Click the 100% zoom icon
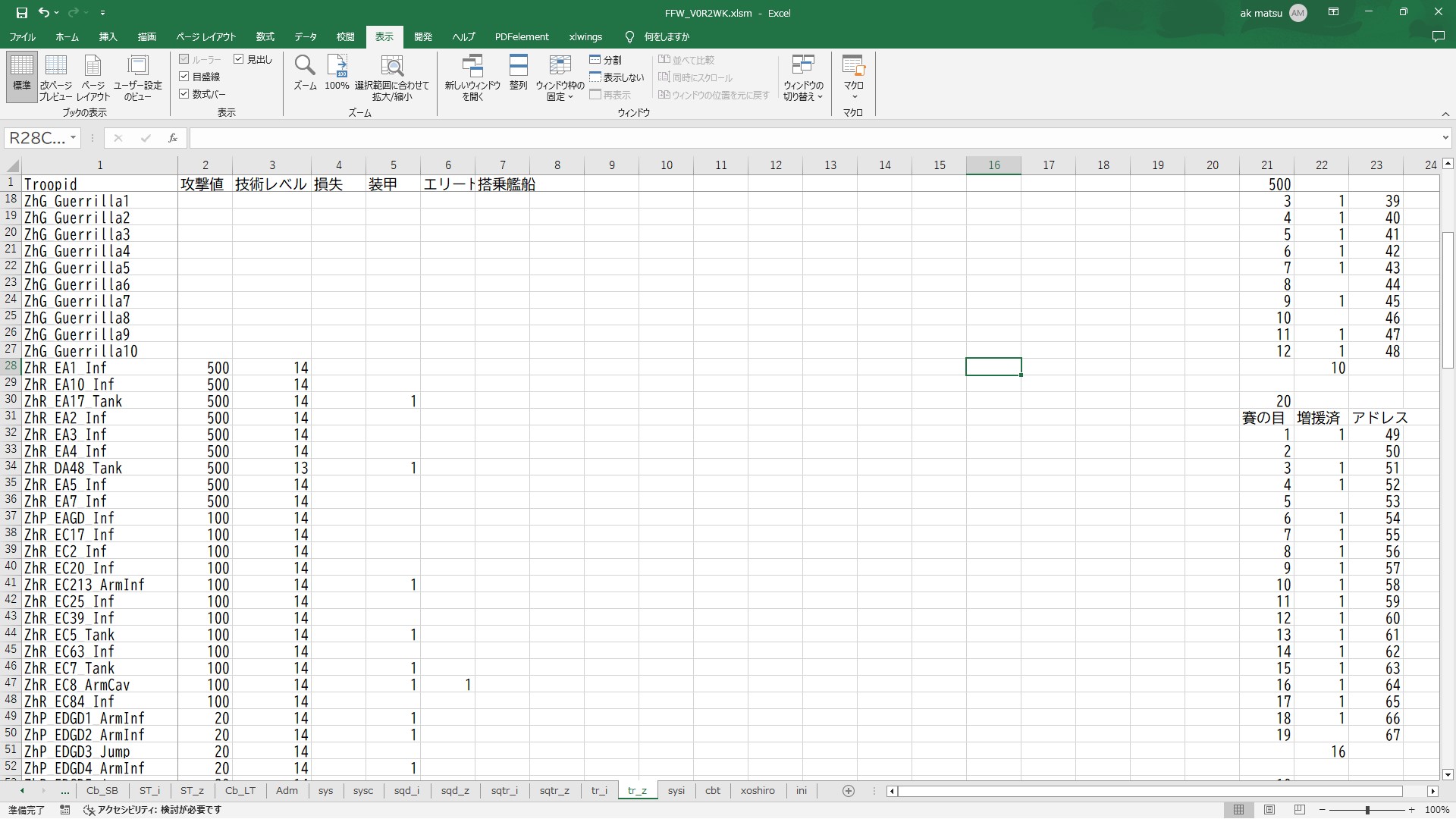Image resolution: width=1456 pixels, height=819 pixels. point(337,67)
